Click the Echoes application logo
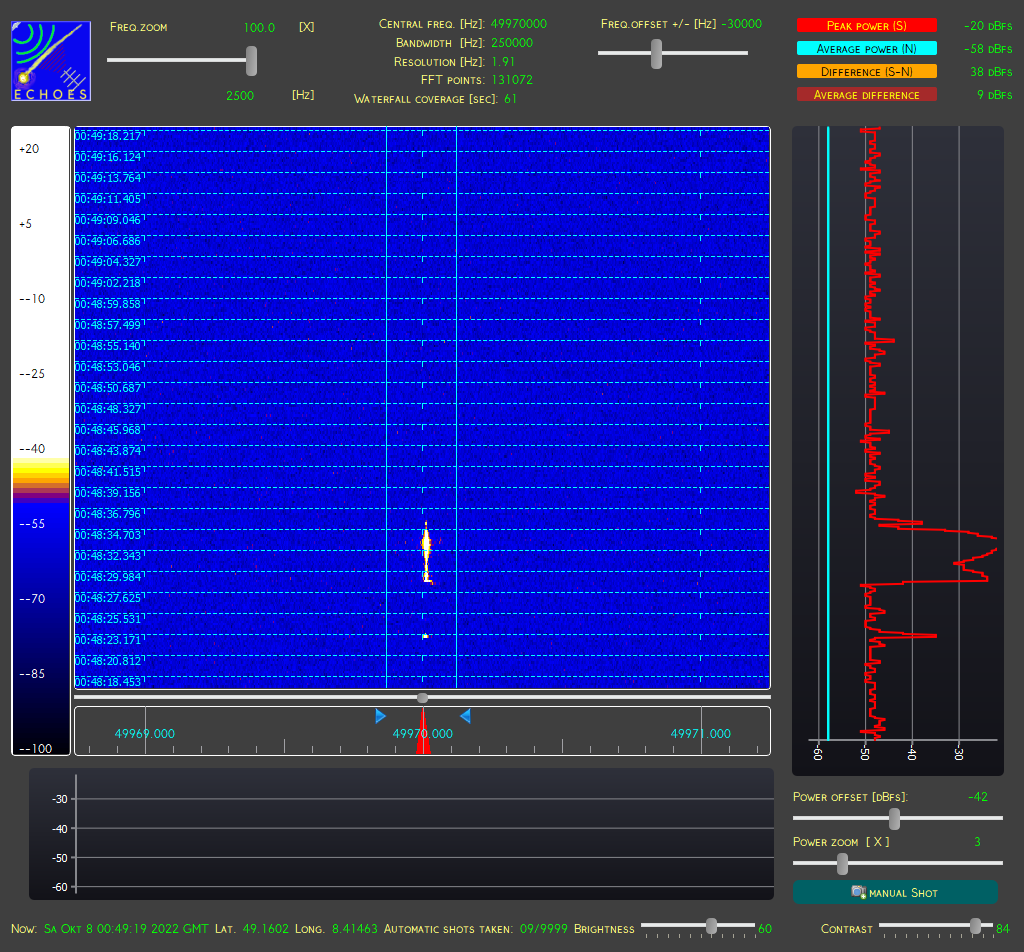The width and height of the screenshot is (1024, 952). 51,61
